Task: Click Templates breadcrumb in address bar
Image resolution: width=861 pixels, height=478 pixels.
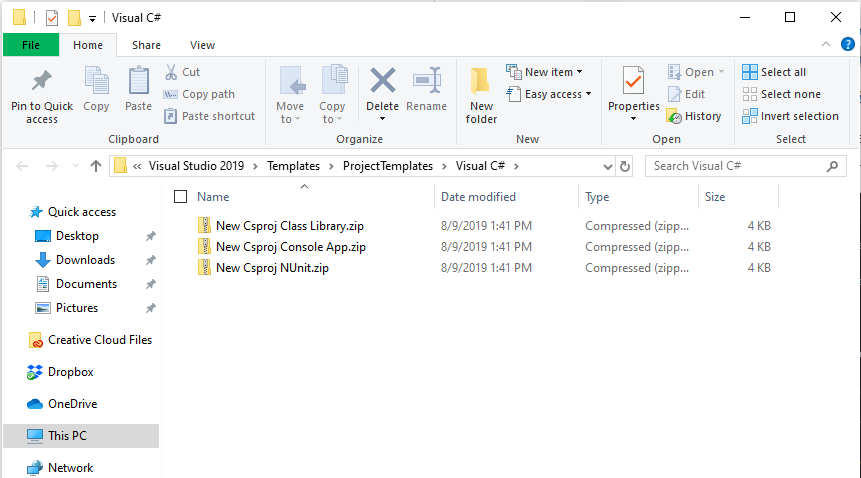Action: (293, 166)
